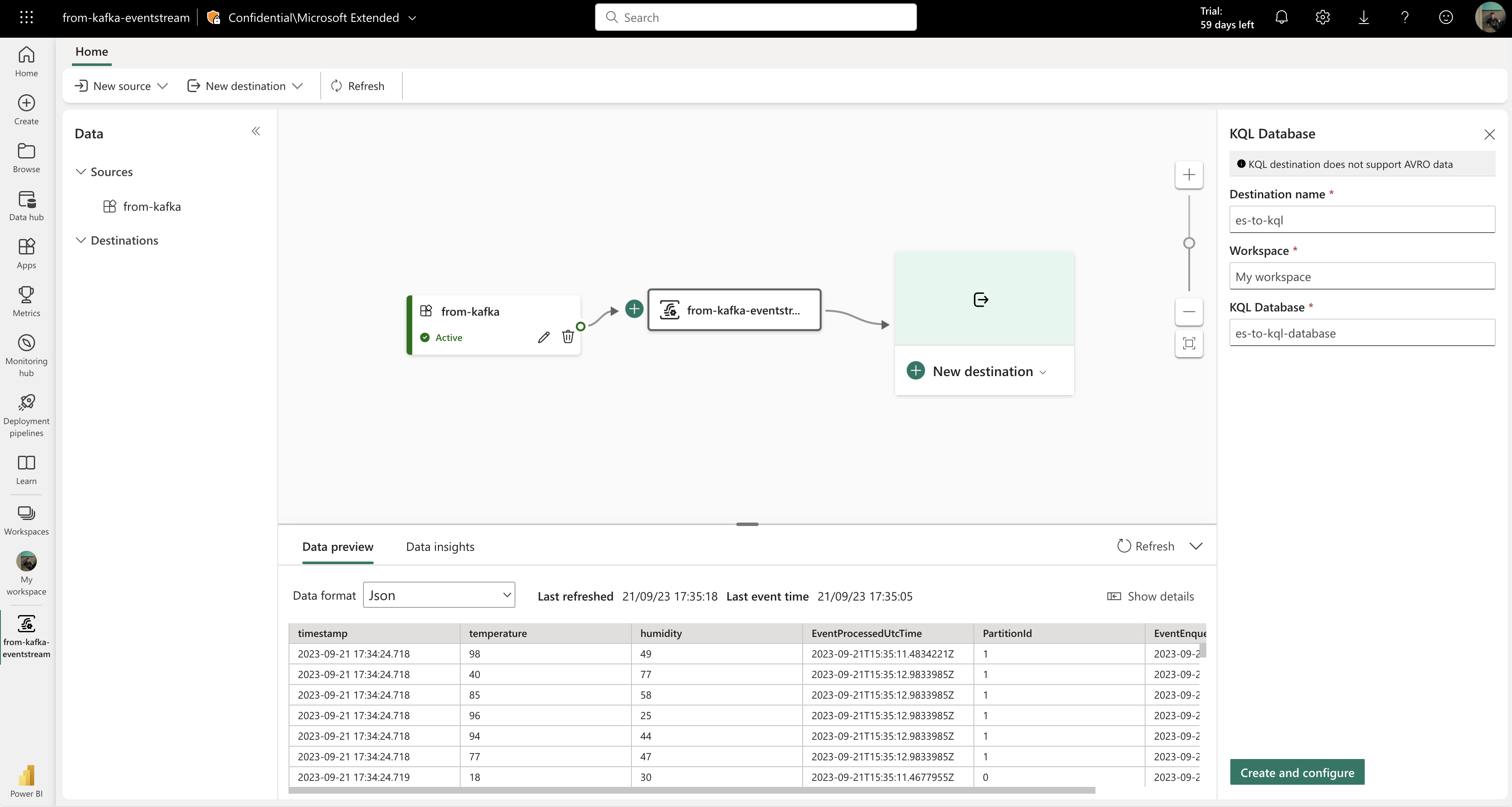Expand the Destinations section in Data panel
1512x807 pixels.
pos(80,240)
